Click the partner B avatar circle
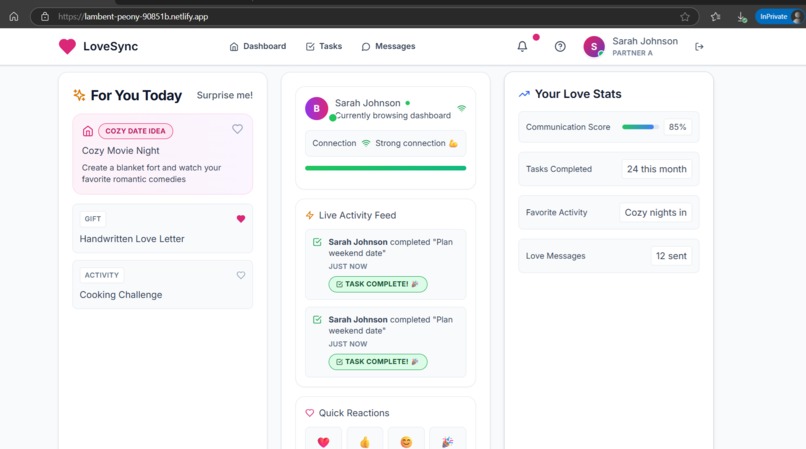 click(317, 109)
